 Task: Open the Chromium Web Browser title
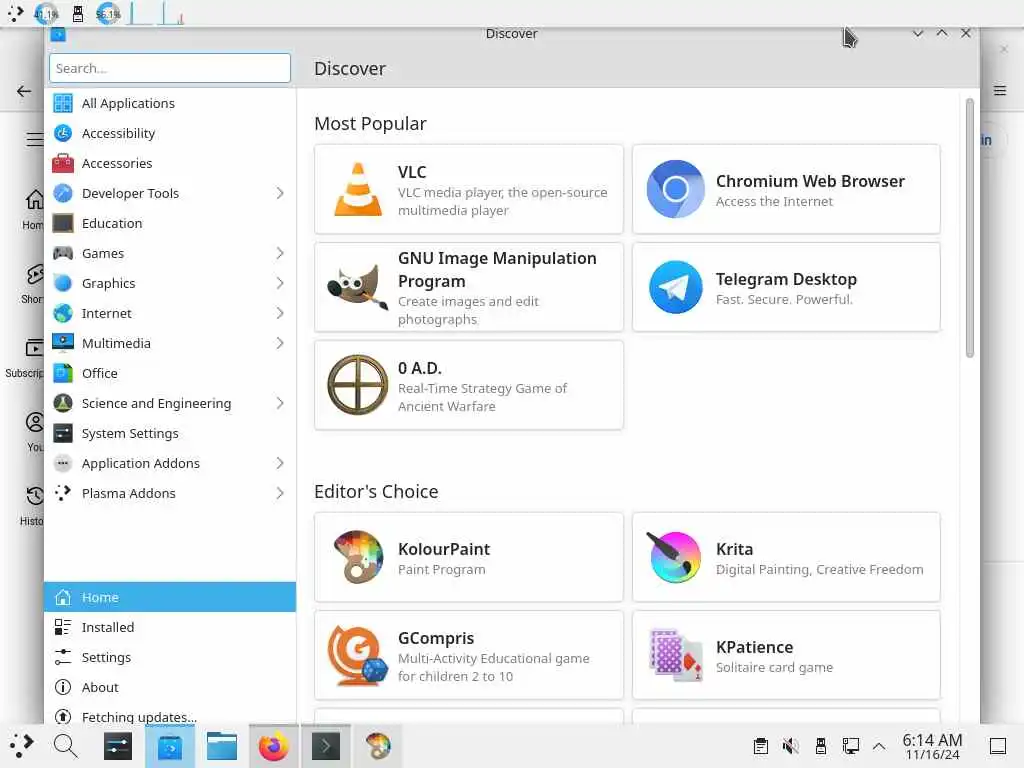[x=810, y=181]
